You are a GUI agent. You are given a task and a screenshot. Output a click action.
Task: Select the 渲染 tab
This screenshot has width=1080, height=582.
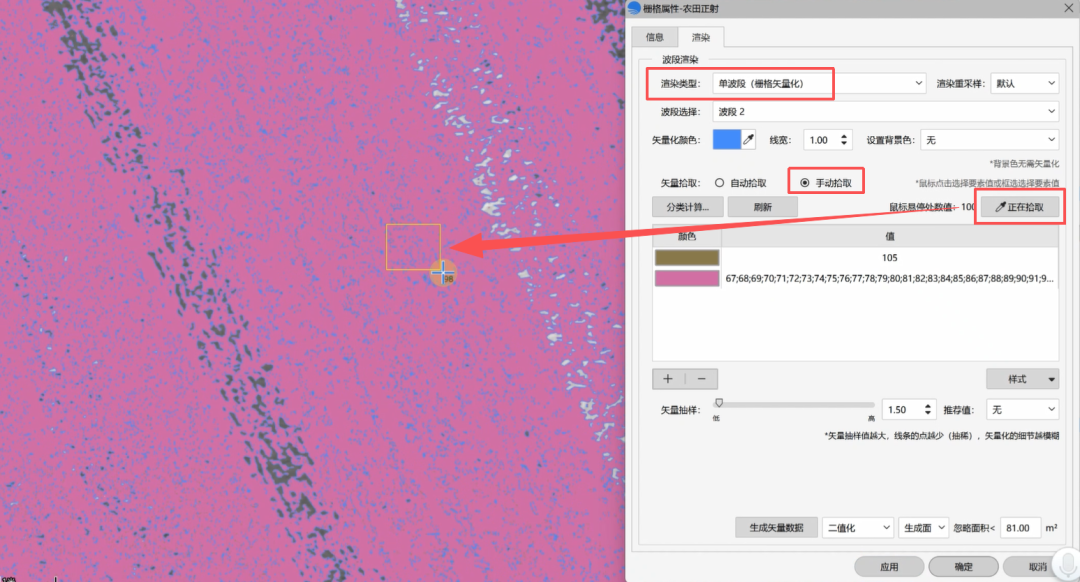[700, 37]
